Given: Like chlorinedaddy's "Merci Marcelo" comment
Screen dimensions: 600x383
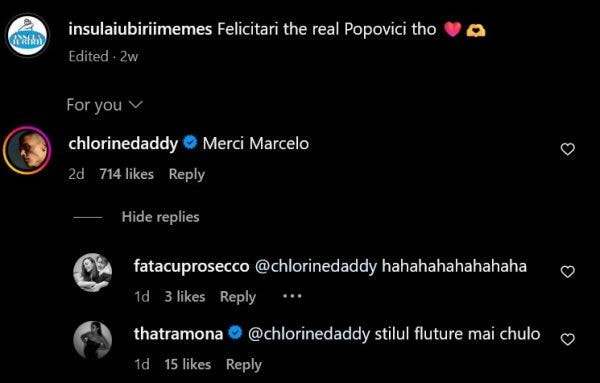Looking at the screenshot, I should [x=567, y=149].
